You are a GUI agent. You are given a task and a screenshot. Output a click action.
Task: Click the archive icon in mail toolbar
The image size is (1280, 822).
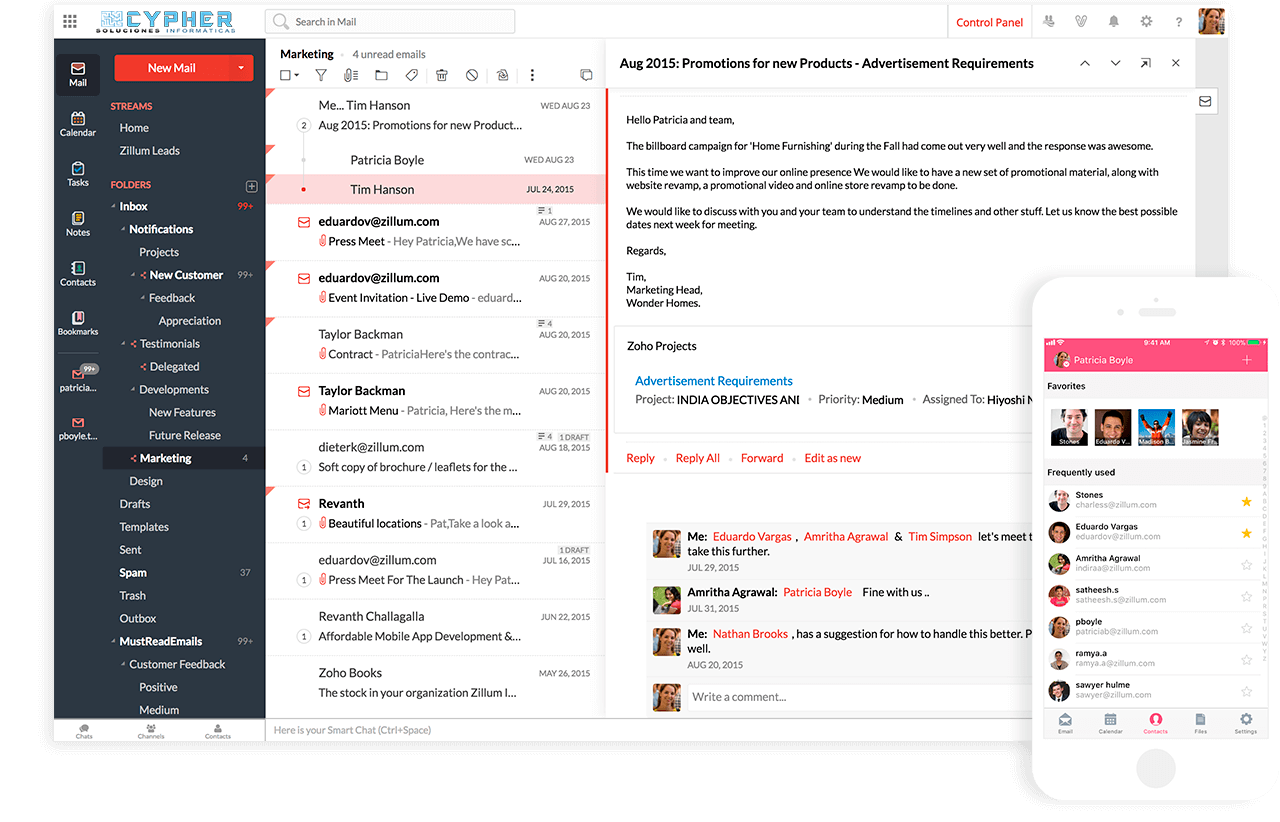point(502,75)
